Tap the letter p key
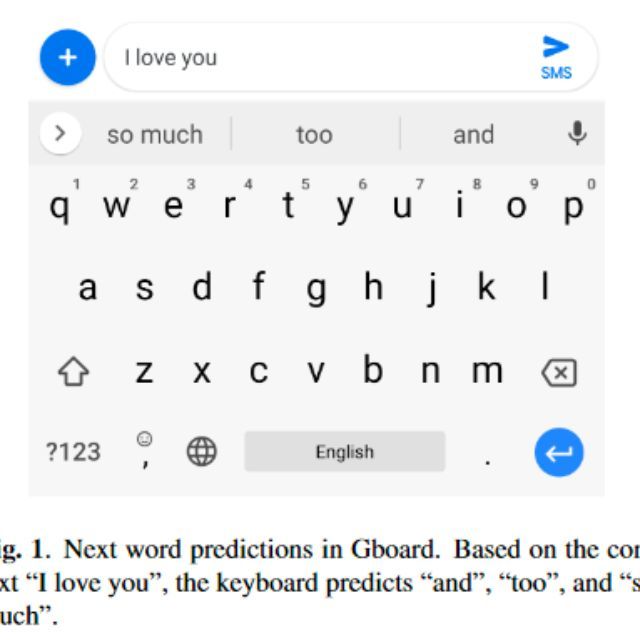The height and width of the screenshot is (640, 640). click(573, 206)
